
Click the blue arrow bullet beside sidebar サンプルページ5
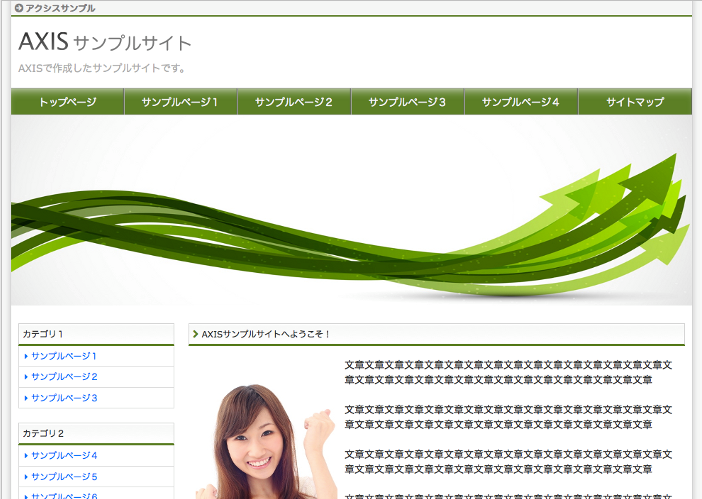pyautogui.click(x=26, y=477)
